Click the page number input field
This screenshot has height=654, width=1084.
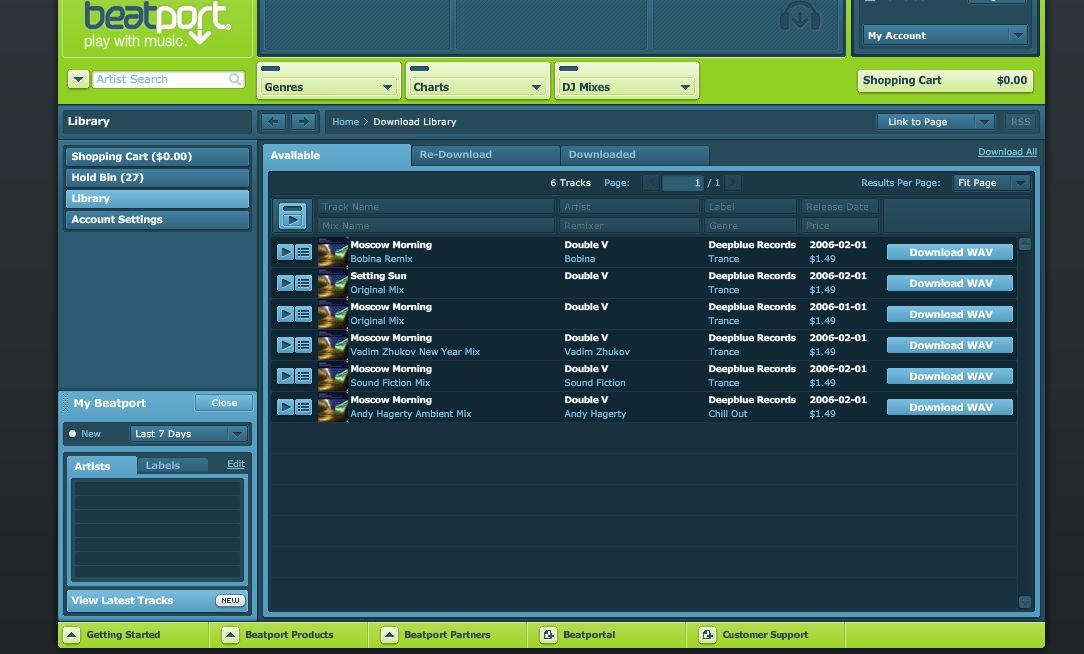coord(683,183)
